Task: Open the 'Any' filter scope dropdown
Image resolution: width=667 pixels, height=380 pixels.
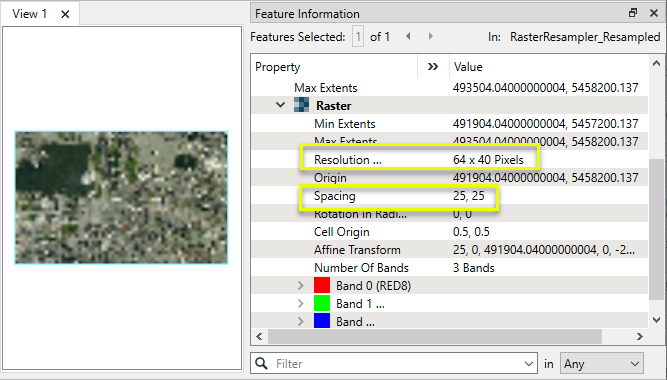Action: [x=601, y=364]
